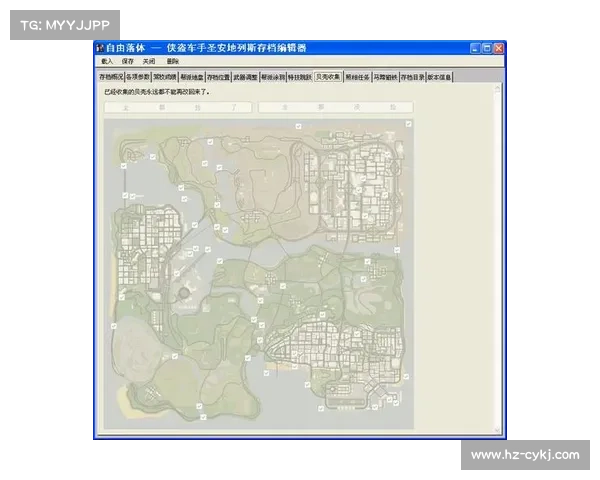This screenshot has width=600, height=480.
Task: Switch to the 各项参数 tab
Action: click(137, 76)
